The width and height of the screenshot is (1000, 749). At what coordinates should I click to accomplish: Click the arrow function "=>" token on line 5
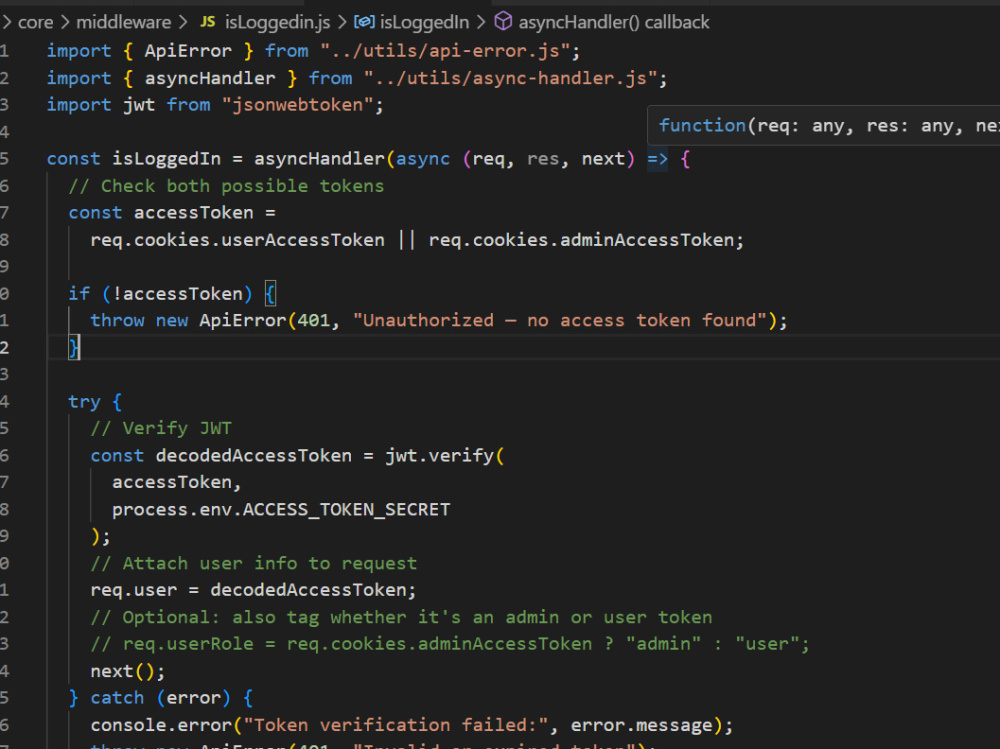coord(658,159)
